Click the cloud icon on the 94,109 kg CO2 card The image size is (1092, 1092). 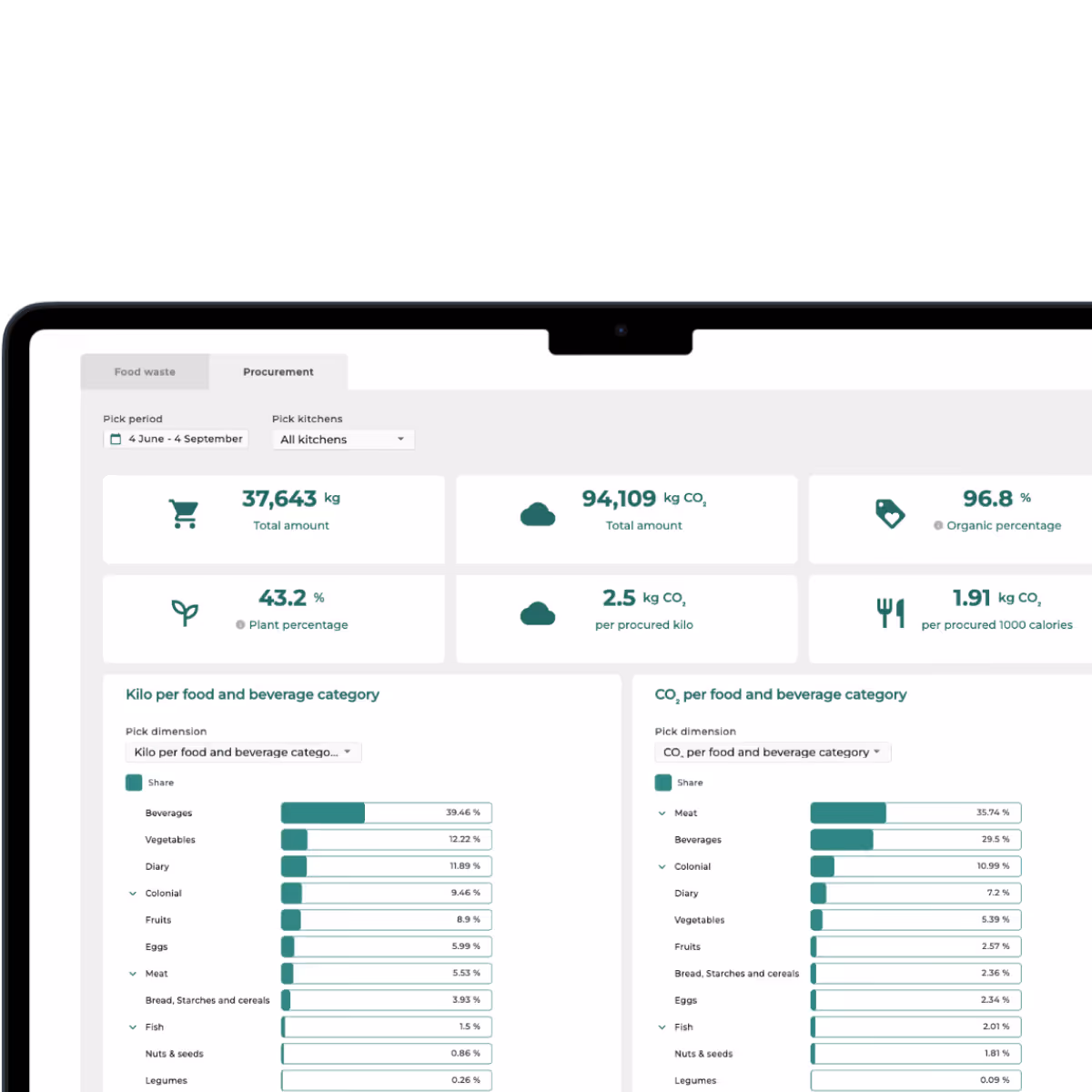click(538, 515)
